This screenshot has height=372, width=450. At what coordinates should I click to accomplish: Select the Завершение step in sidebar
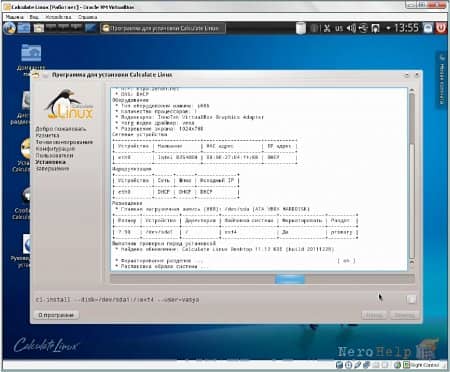tap(52, 169)
